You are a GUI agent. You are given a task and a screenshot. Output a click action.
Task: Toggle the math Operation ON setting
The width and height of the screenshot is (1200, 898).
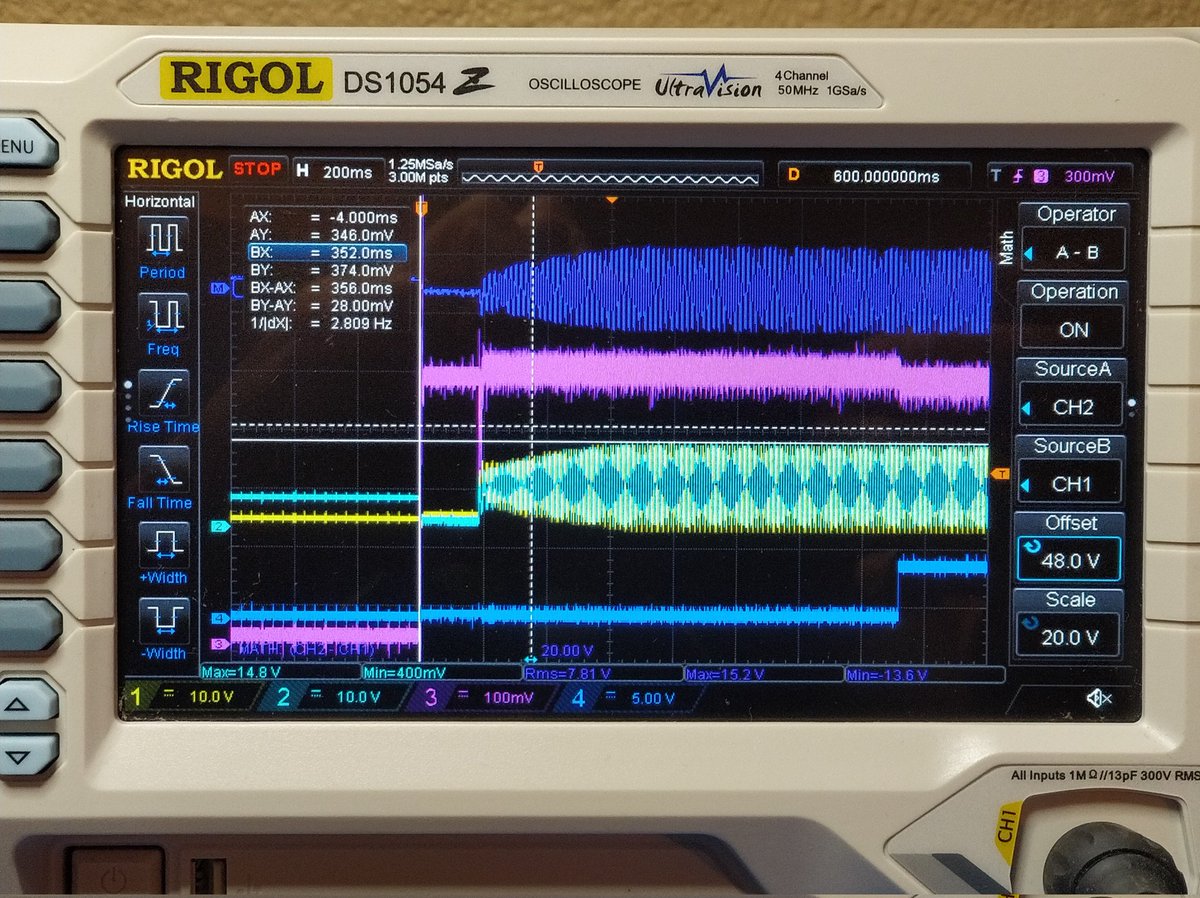point(1070,313)
